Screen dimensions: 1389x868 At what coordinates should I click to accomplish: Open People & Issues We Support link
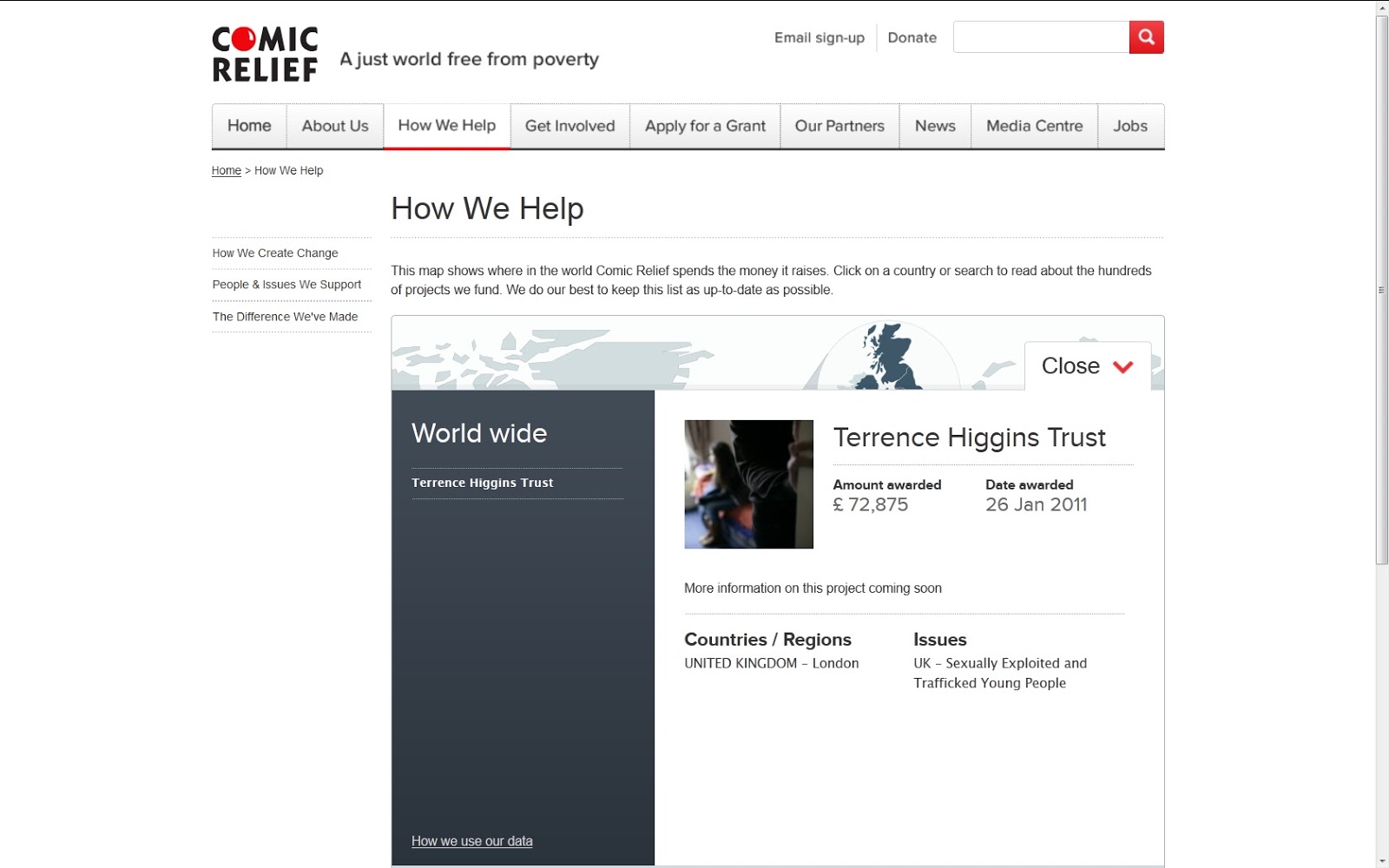tap(286, 285)
